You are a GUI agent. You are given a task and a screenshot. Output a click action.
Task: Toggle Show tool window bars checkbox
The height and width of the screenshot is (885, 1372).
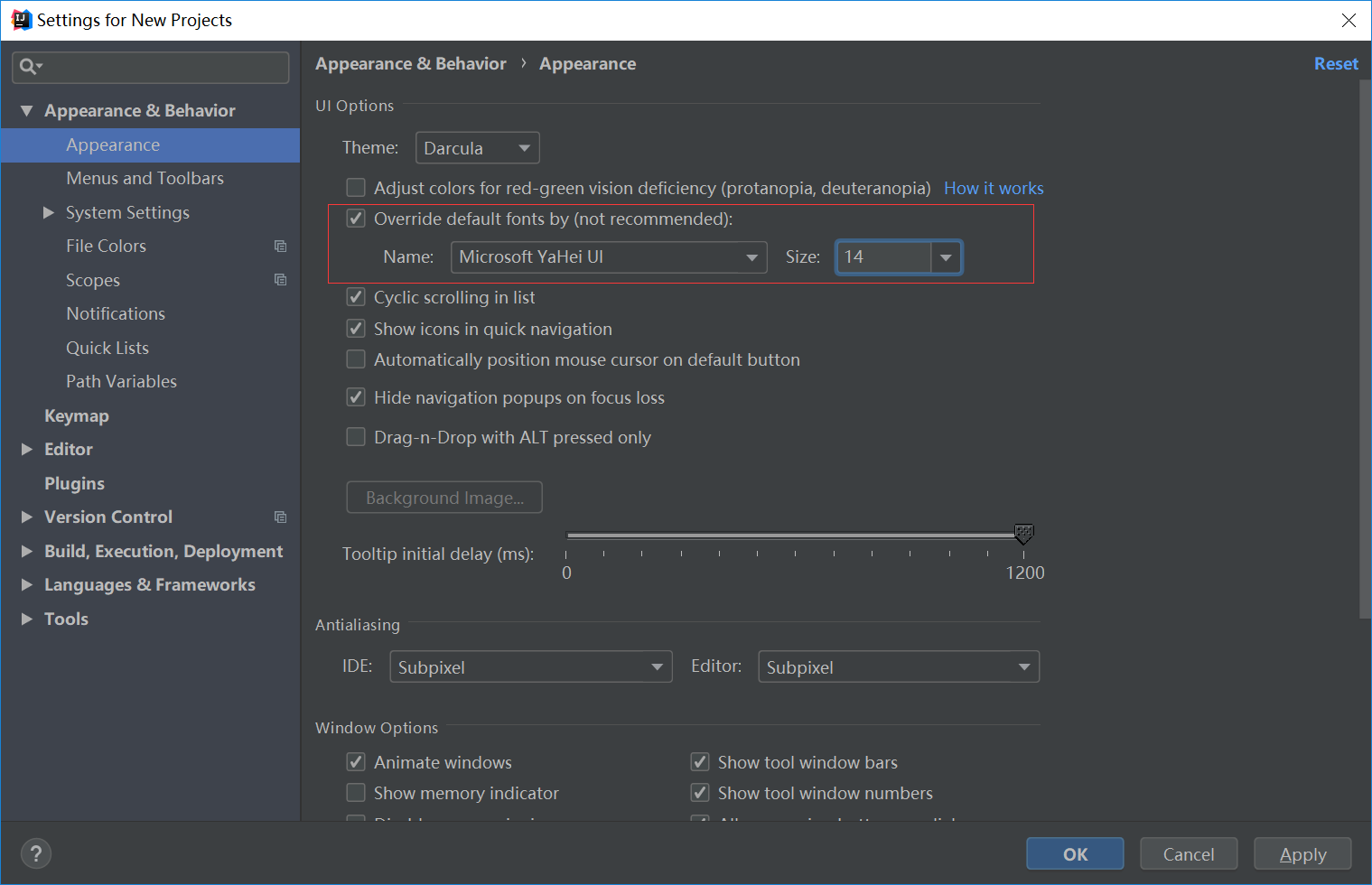(x=700, y=762)
